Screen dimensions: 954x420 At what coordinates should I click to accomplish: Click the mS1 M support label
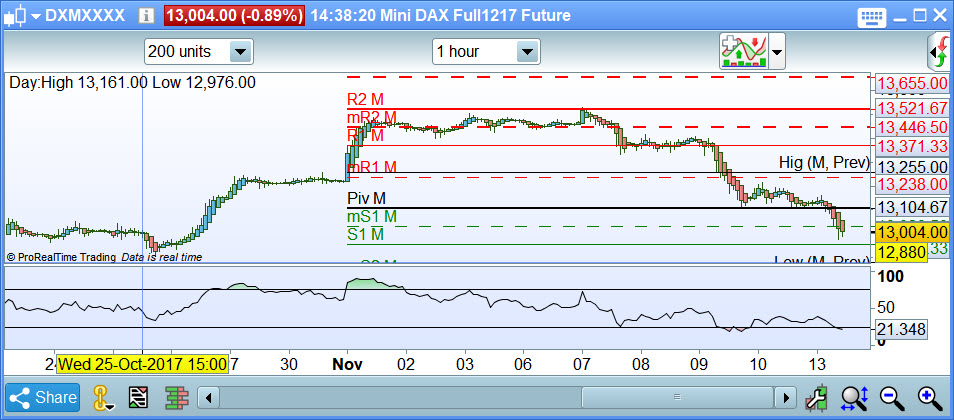coord(372,216)
